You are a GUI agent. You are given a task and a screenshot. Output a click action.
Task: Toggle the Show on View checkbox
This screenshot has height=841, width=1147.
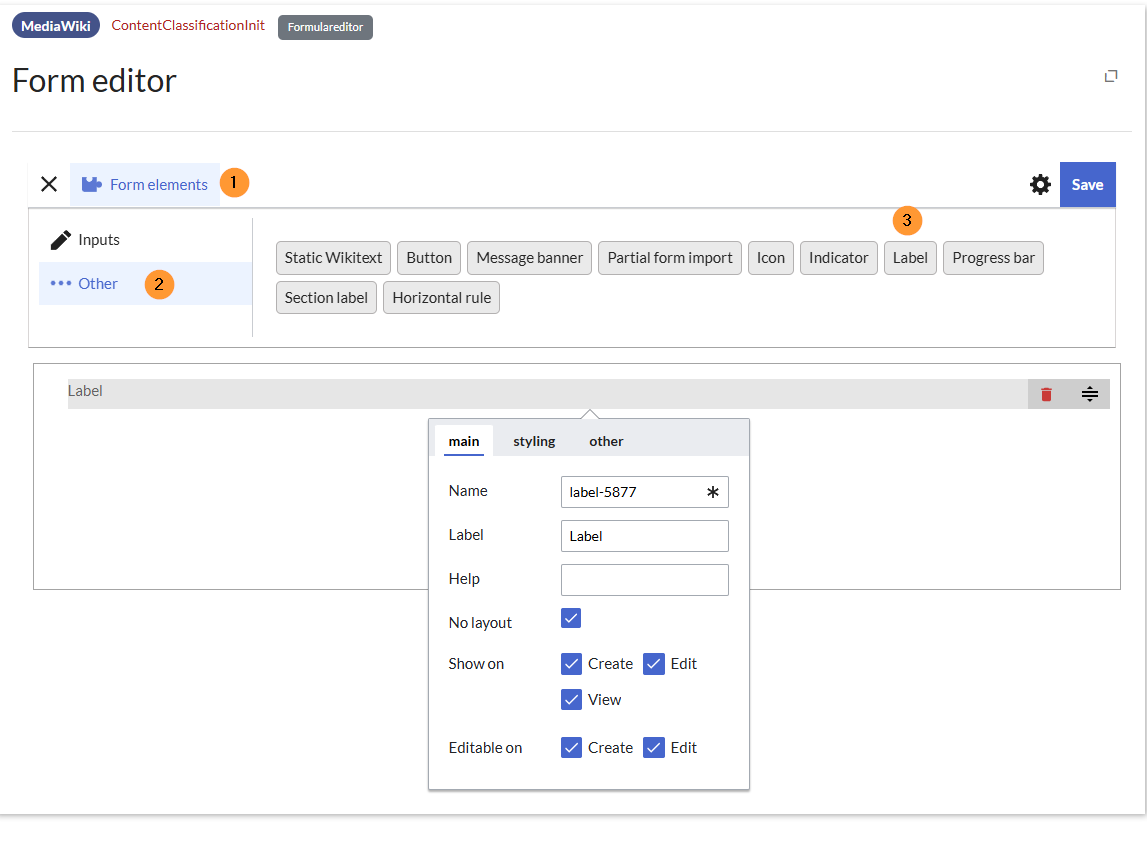[571, 700]
